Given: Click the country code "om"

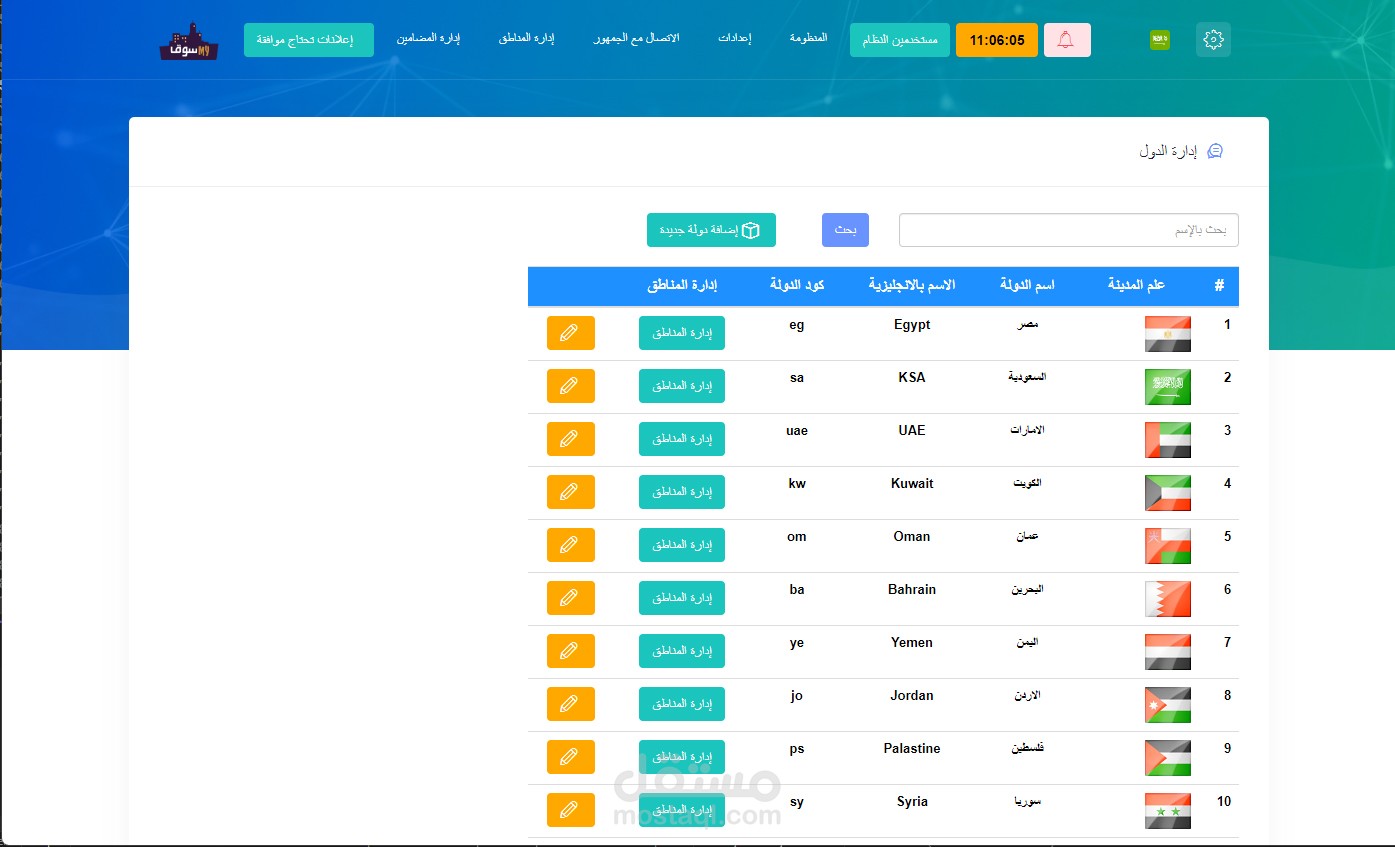Looking at the screenshot, I should click(797, 537).
